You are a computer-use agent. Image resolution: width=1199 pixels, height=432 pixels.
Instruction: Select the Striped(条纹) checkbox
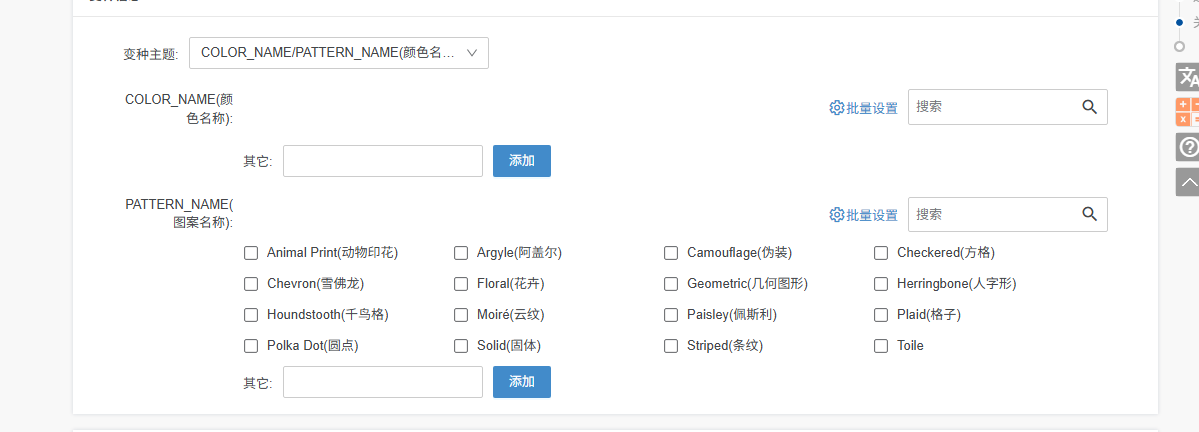click(671, 346)
